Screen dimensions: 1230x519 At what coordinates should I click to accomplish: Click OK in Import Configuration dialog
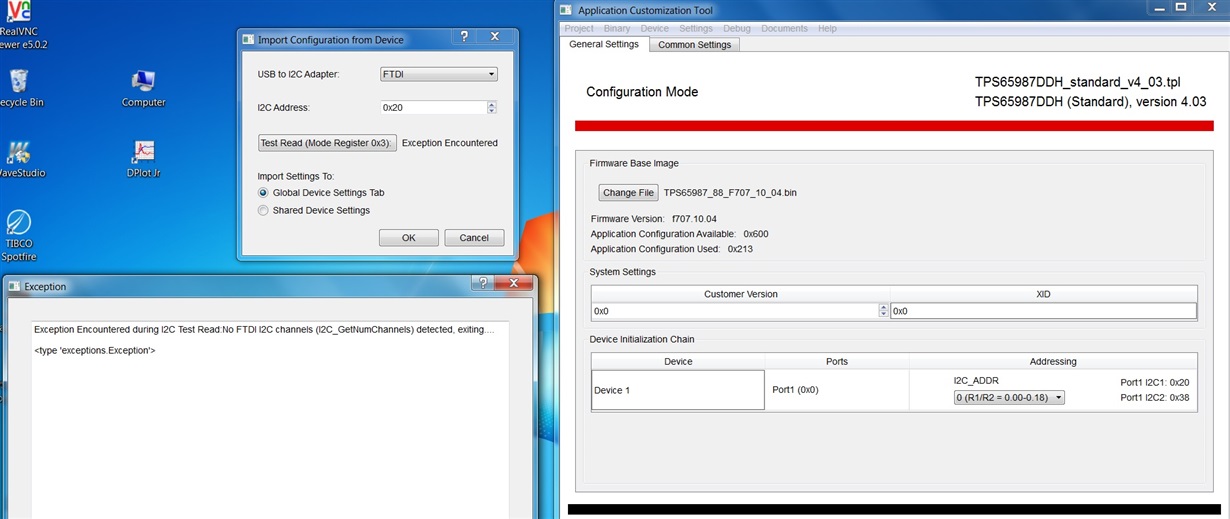409,238
